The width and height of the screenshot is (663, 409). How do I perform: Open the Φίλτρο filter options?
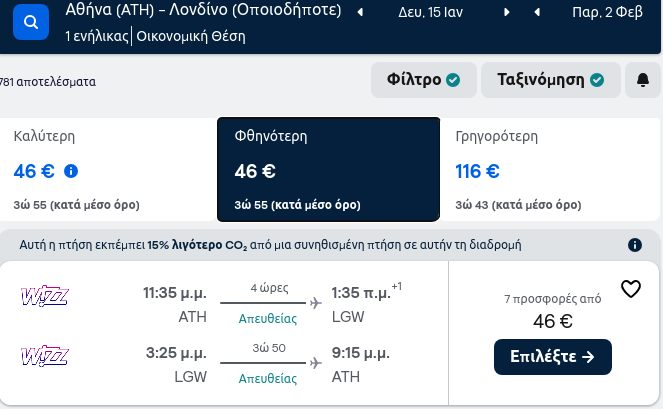[x=424, y=80]
